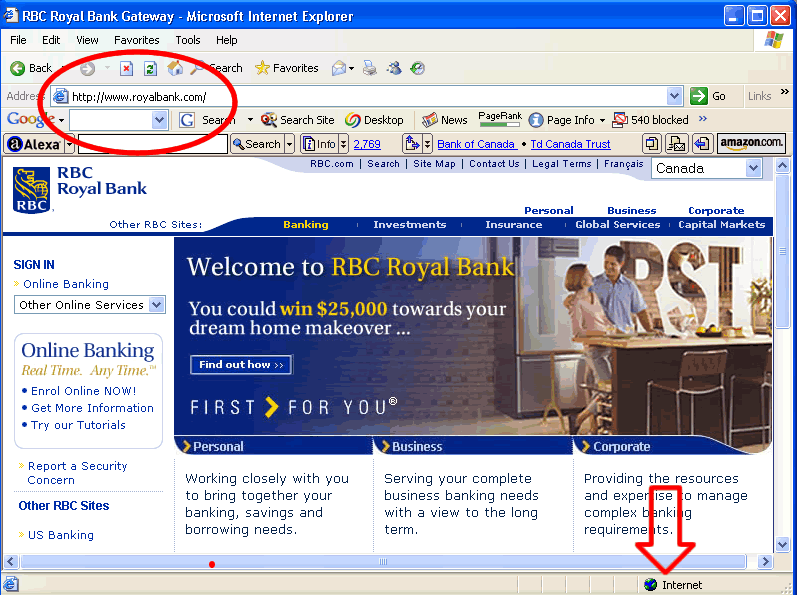Open the Tools menu
The image size is (797, 595).
[x=188, y=40]
